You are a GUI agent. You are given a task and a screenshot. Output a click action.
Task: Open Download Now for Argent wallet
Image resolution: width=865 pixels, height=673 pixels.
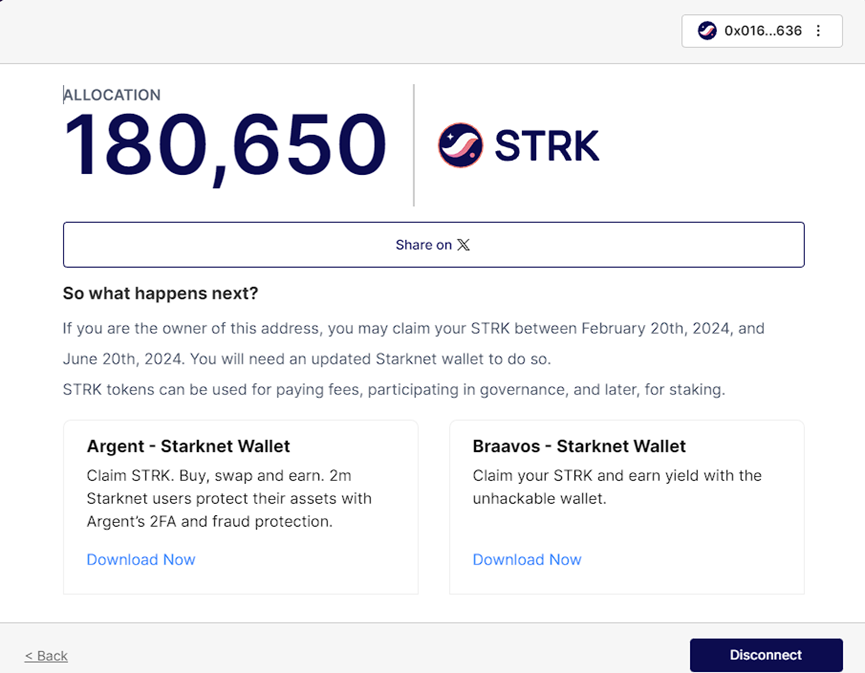(141, 559)
